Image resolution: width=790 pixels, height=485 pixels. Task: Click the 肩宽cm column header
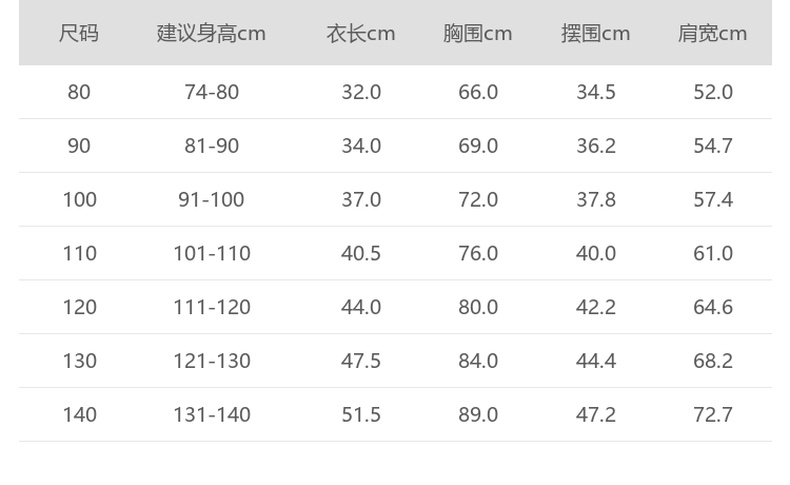tap(713, 33)
